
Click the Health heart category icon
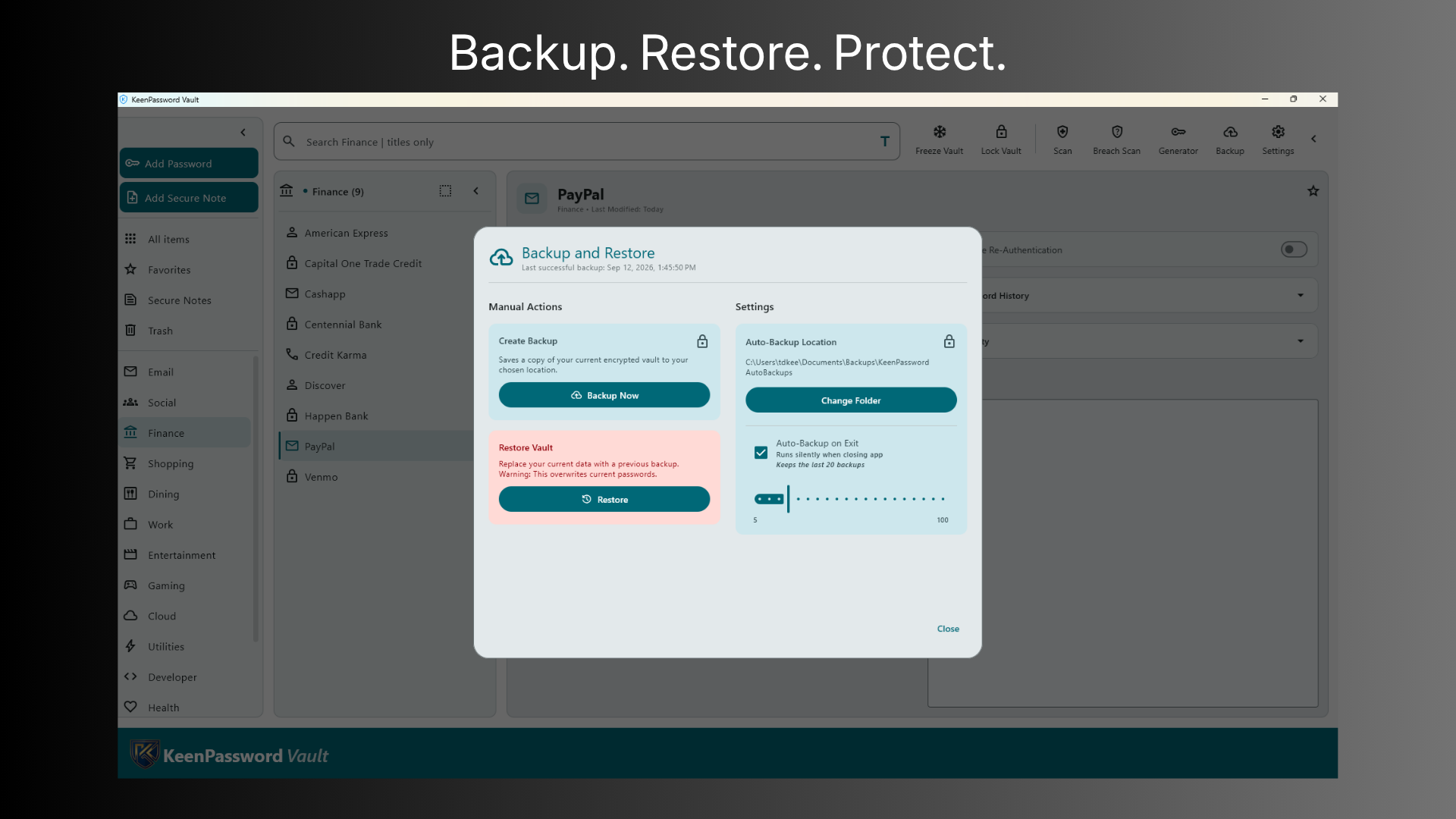coord(130,707)
